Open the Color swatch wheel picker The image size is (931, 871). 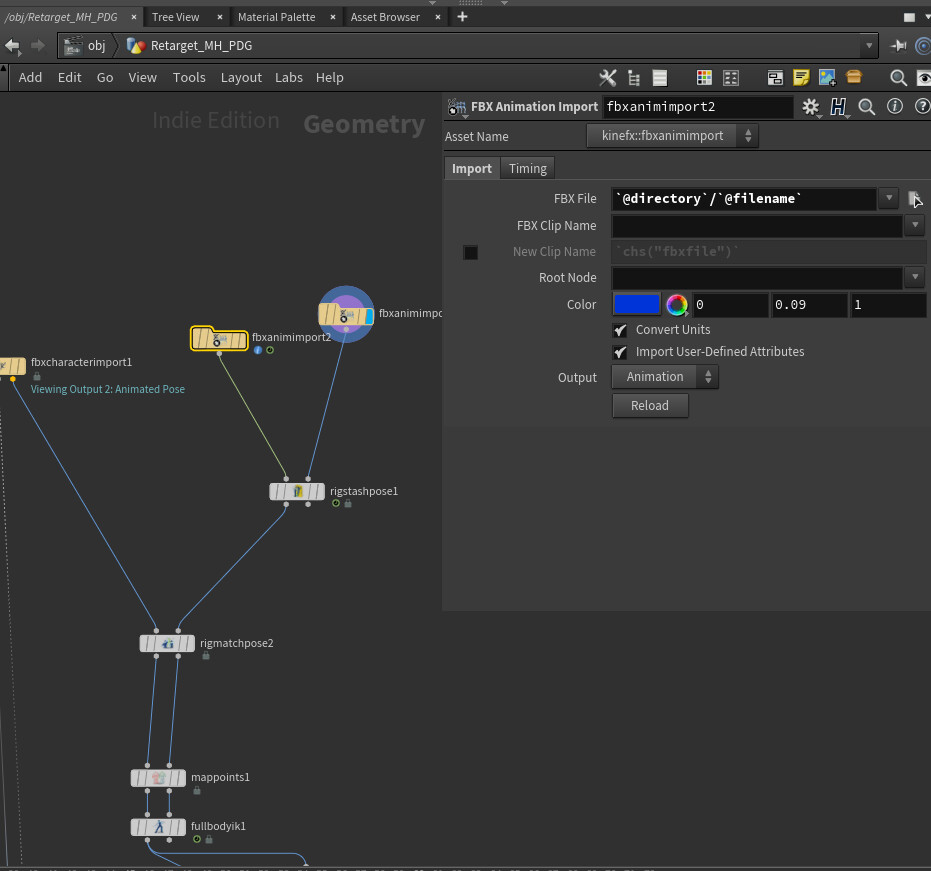click(x=675, y=304)
